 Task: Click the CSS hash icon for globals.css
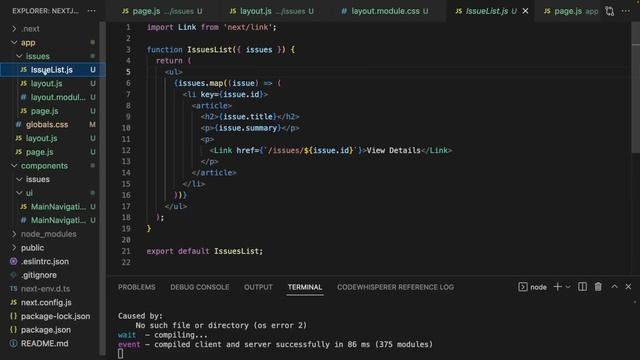click(x=18, y=124)
